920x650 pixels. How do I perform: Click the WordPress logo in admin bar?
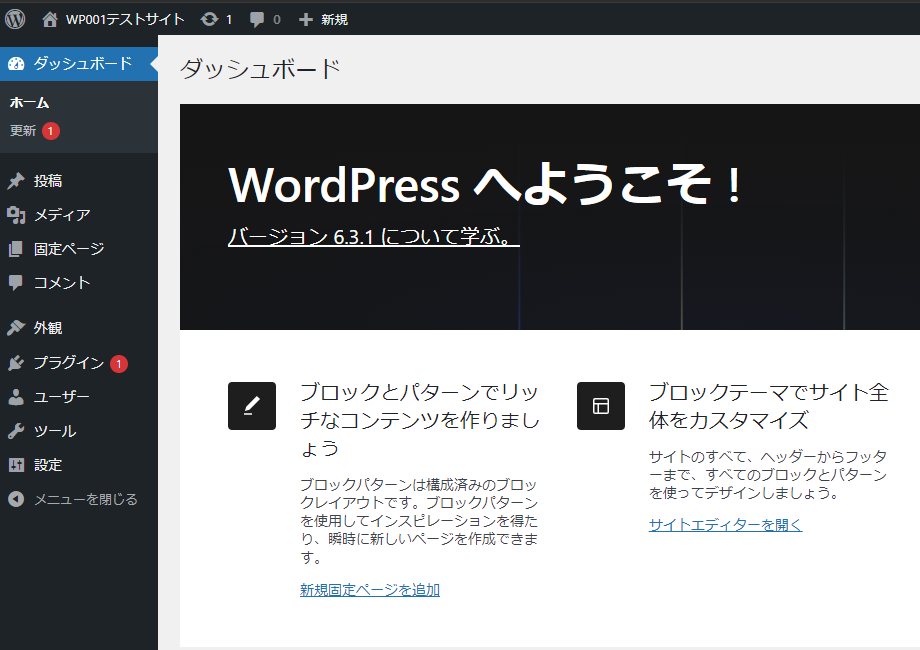pyautogui.click(x=15, y=18)
